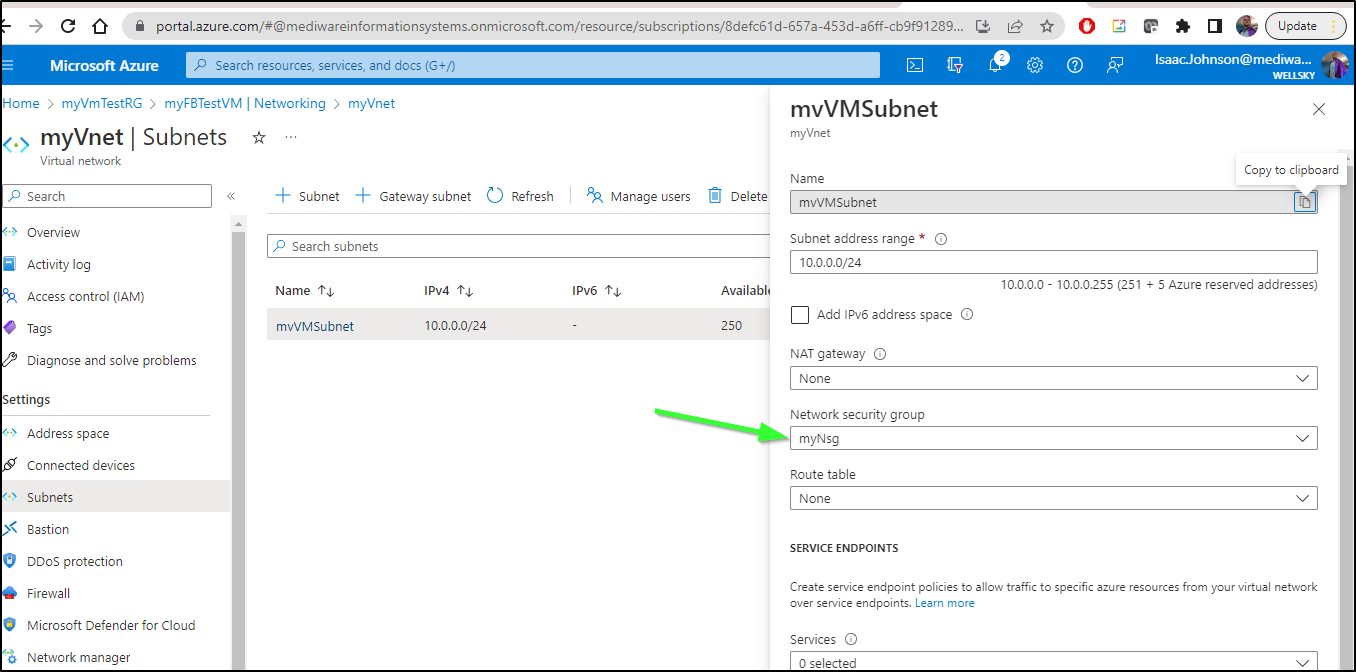This screenshot has width=1356, height=672.
Task: Click Delete in the toolbar
Action: [738, 196]
